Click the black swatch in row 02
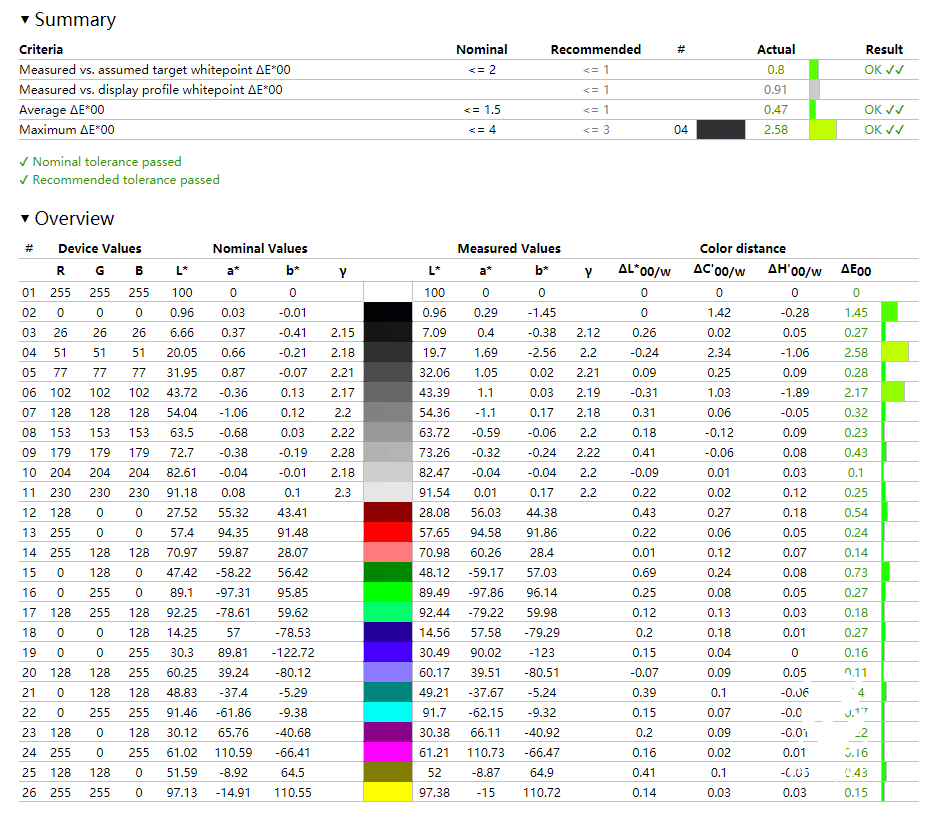The height and width of the screenshot is (815, 939). click(387, 313)
